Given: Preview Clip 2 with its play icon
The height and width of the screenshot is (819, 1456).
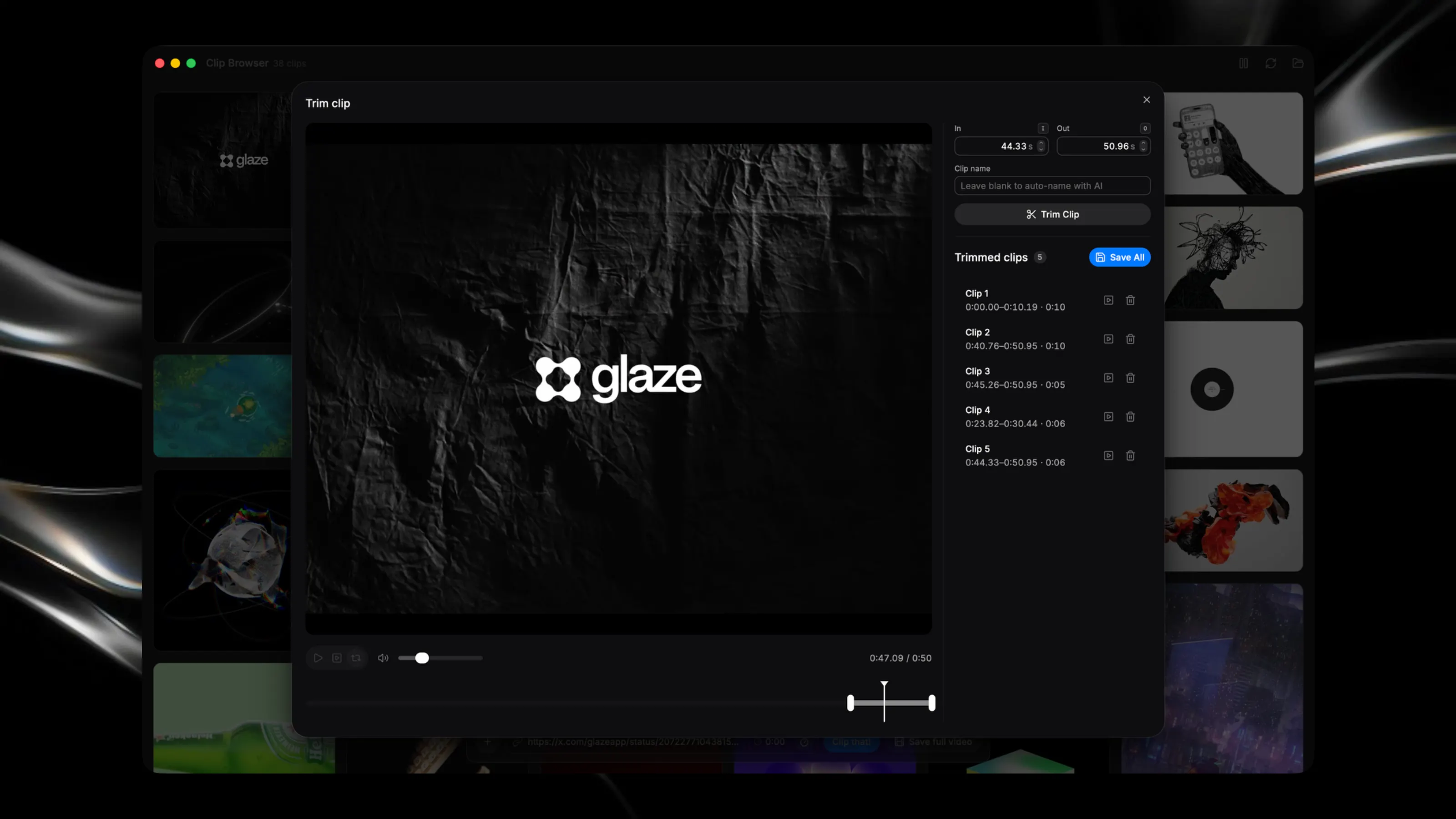Looking at the screenshot, I should coord(1108,339).
